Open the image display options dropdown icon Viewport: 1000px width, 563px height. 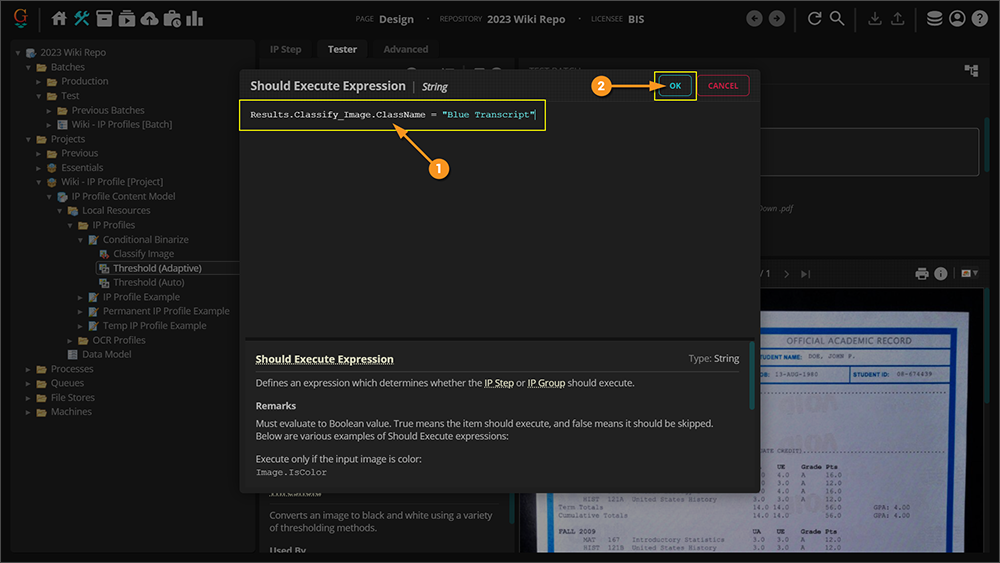(969, 274)
